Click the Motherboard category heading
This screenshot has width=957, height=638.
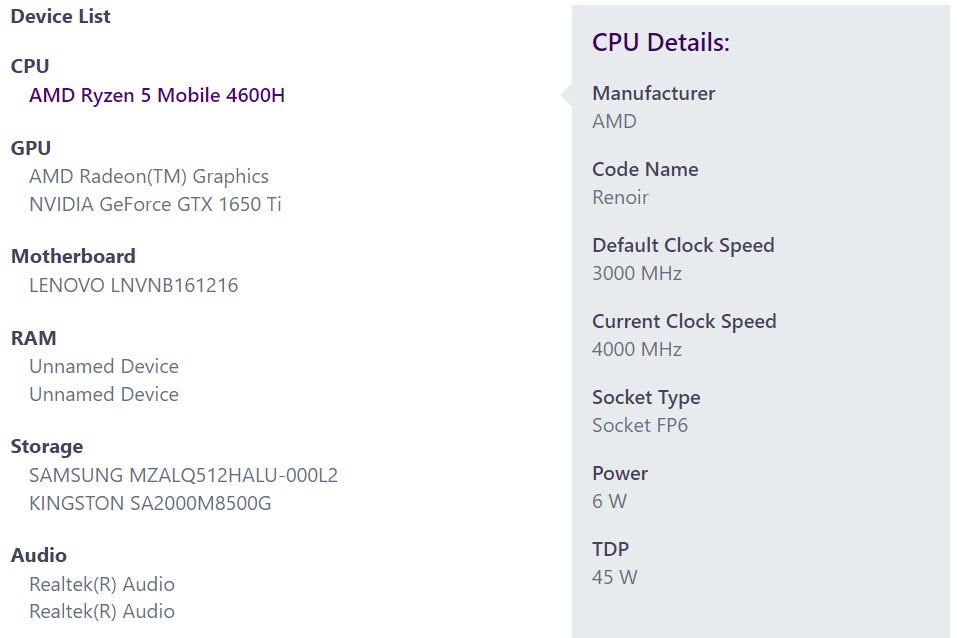73,256
